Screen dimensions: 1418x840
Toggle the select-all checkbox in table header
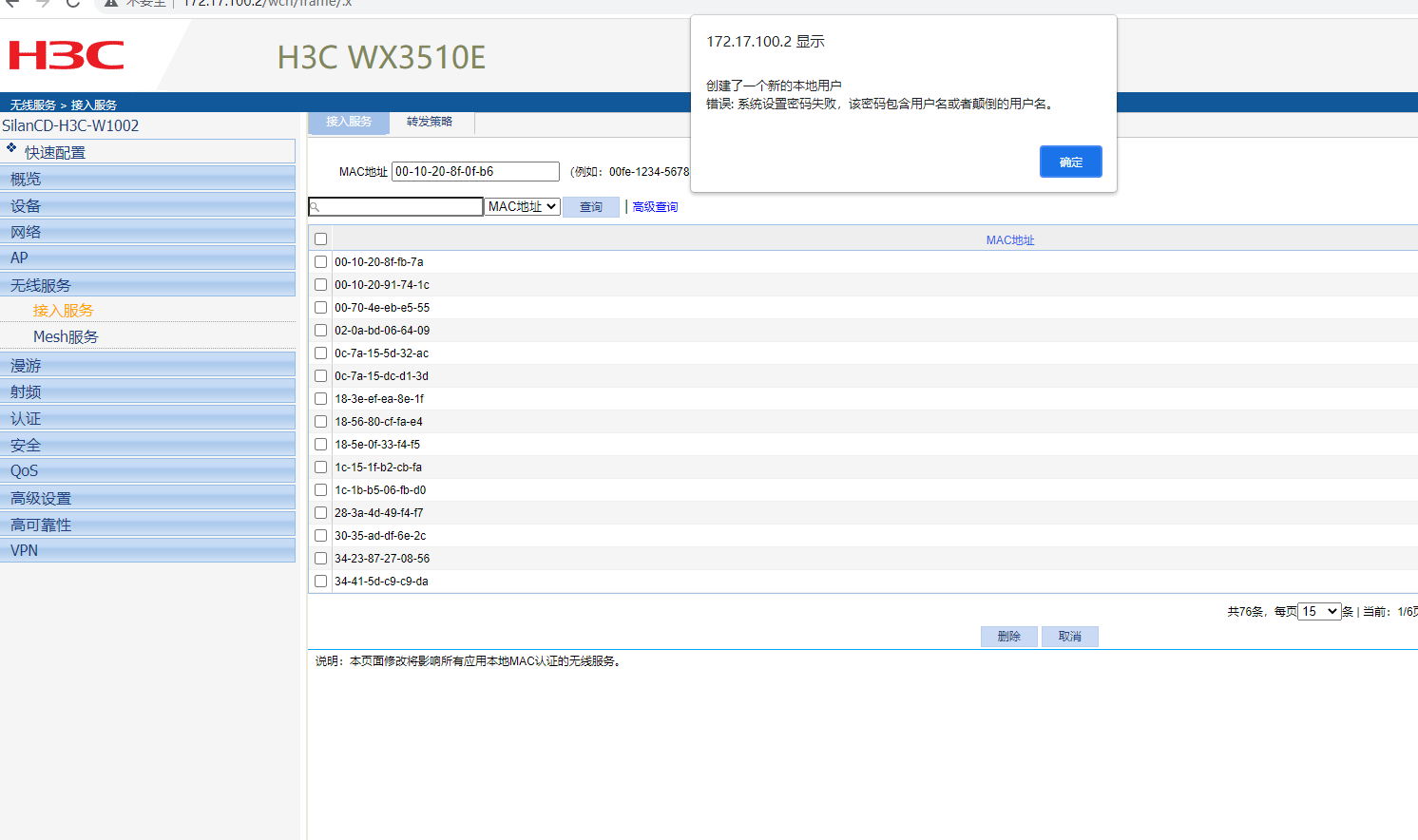pyautogui.click(x=320, y=239)
